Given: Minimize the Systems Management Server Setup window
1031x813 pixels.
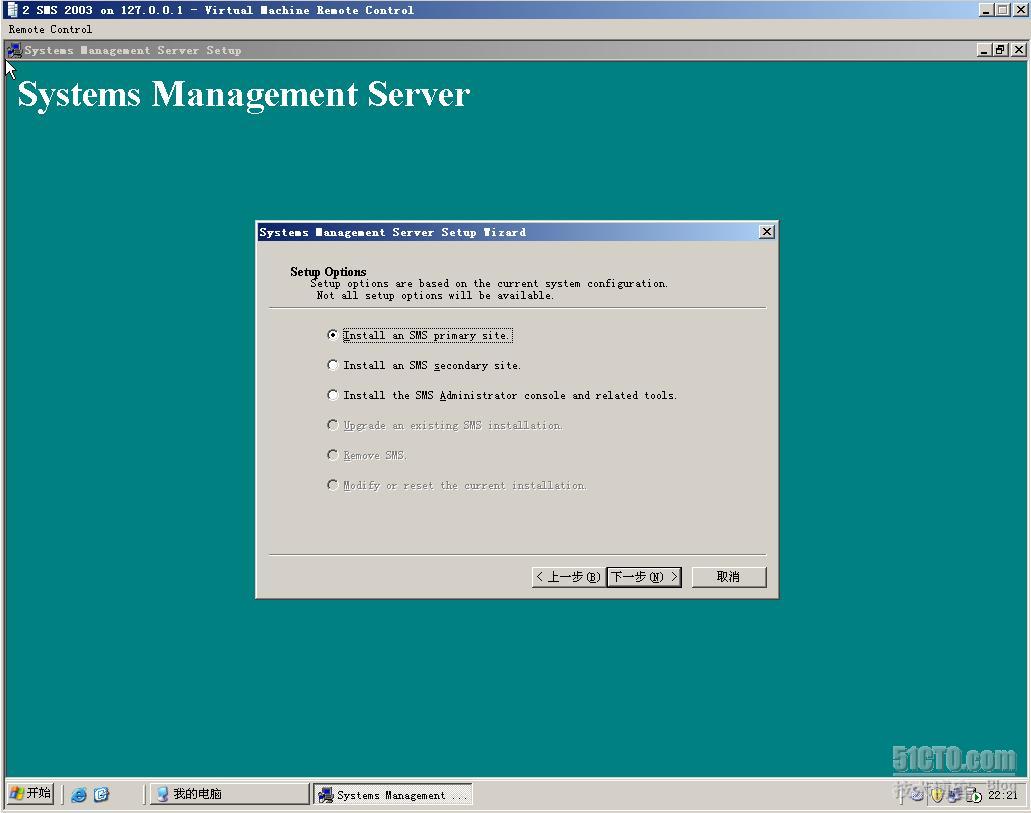Looking at the screenshot, I should [984, 50].
